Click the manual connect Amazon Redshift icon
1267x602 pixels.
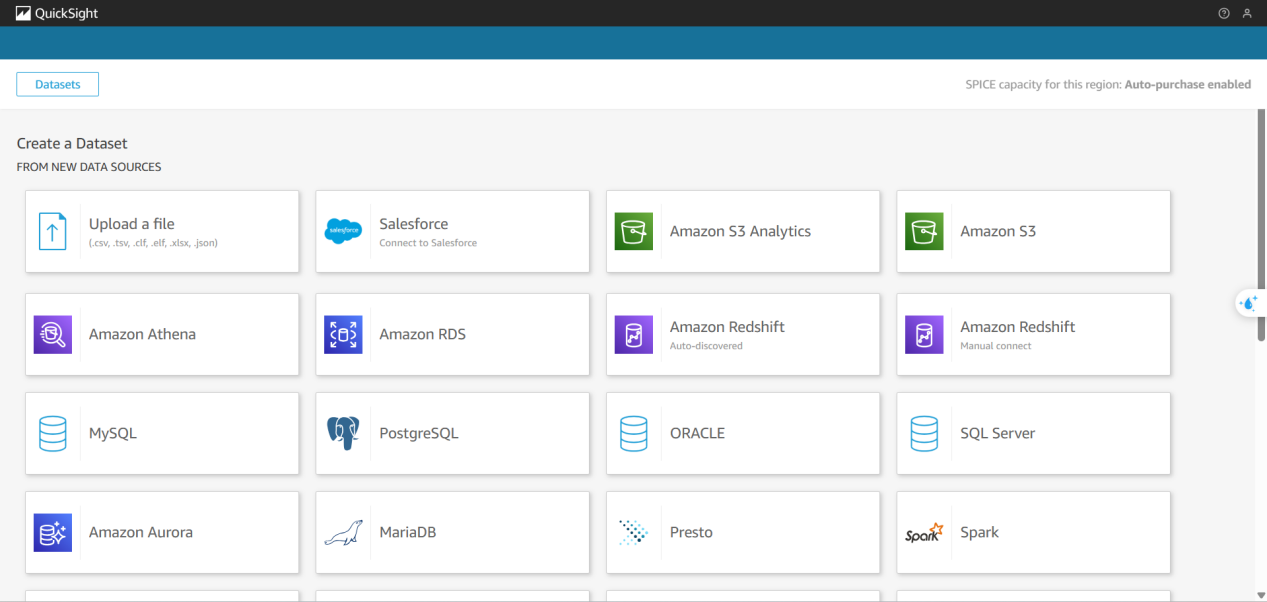click(x=924, y=334)
